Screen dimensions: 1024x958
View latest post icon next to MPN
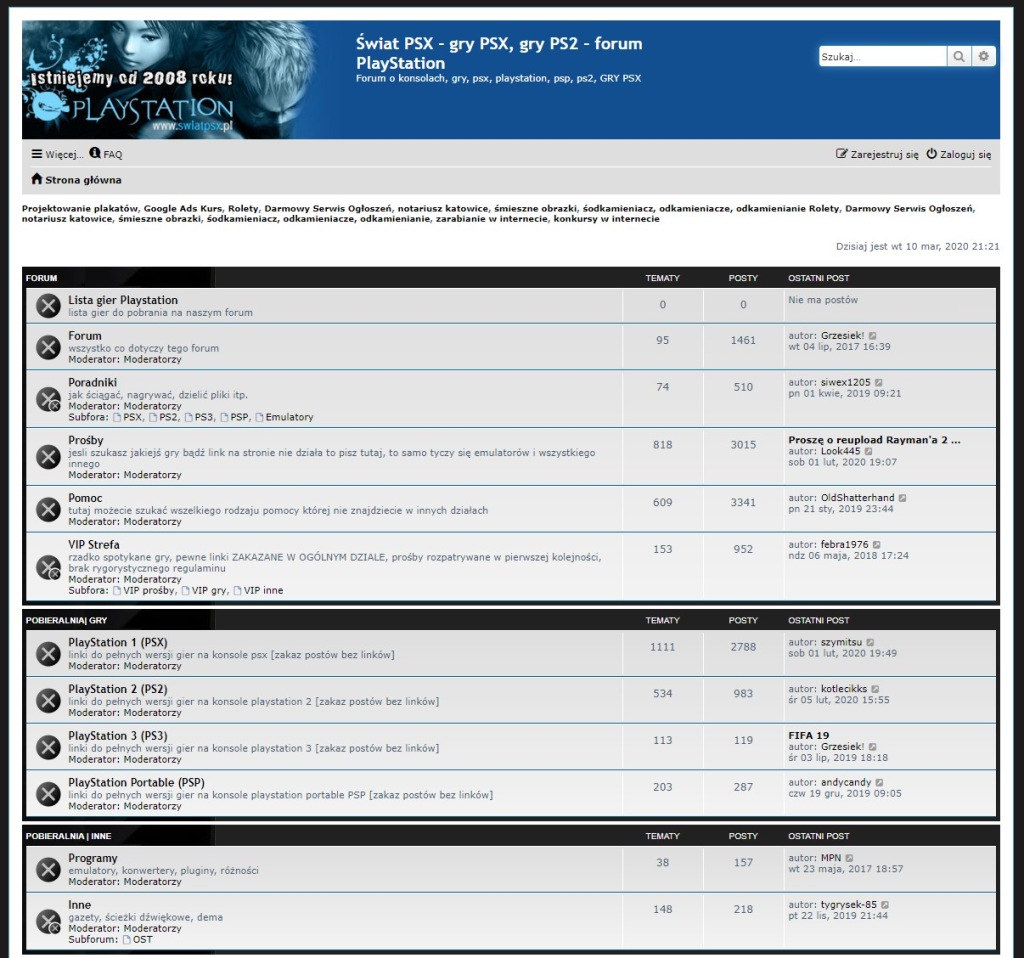850,858
